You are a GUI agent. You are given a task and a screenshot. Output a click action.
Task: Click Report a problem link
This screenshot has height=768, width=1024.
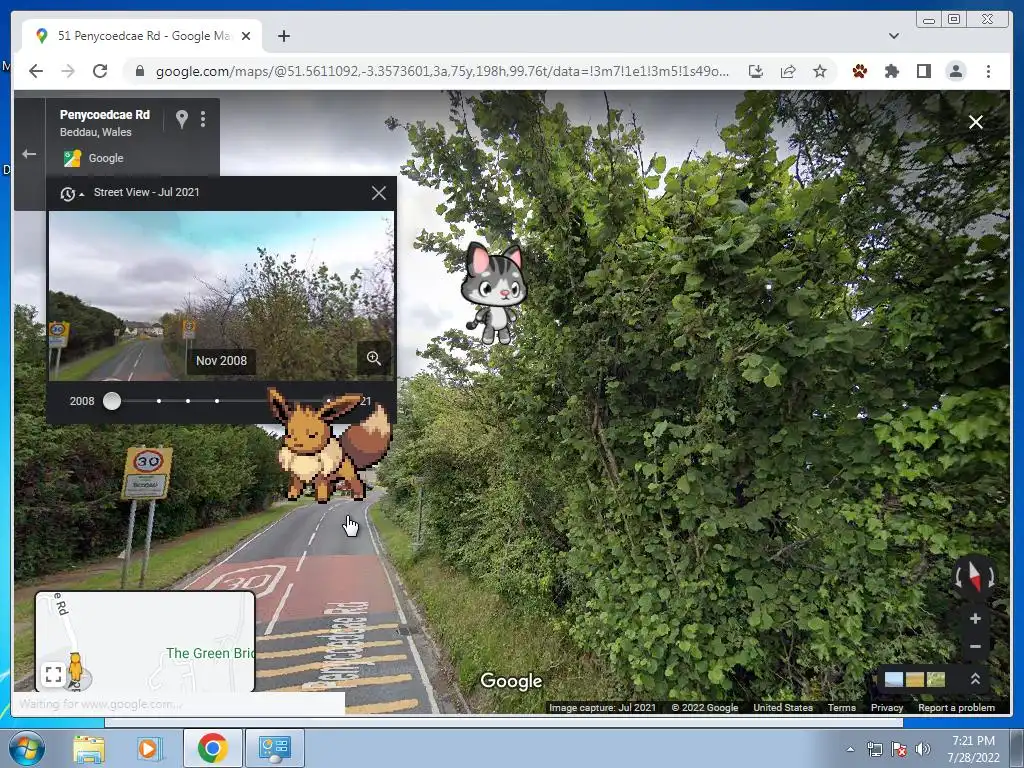(x=956, y=708)
